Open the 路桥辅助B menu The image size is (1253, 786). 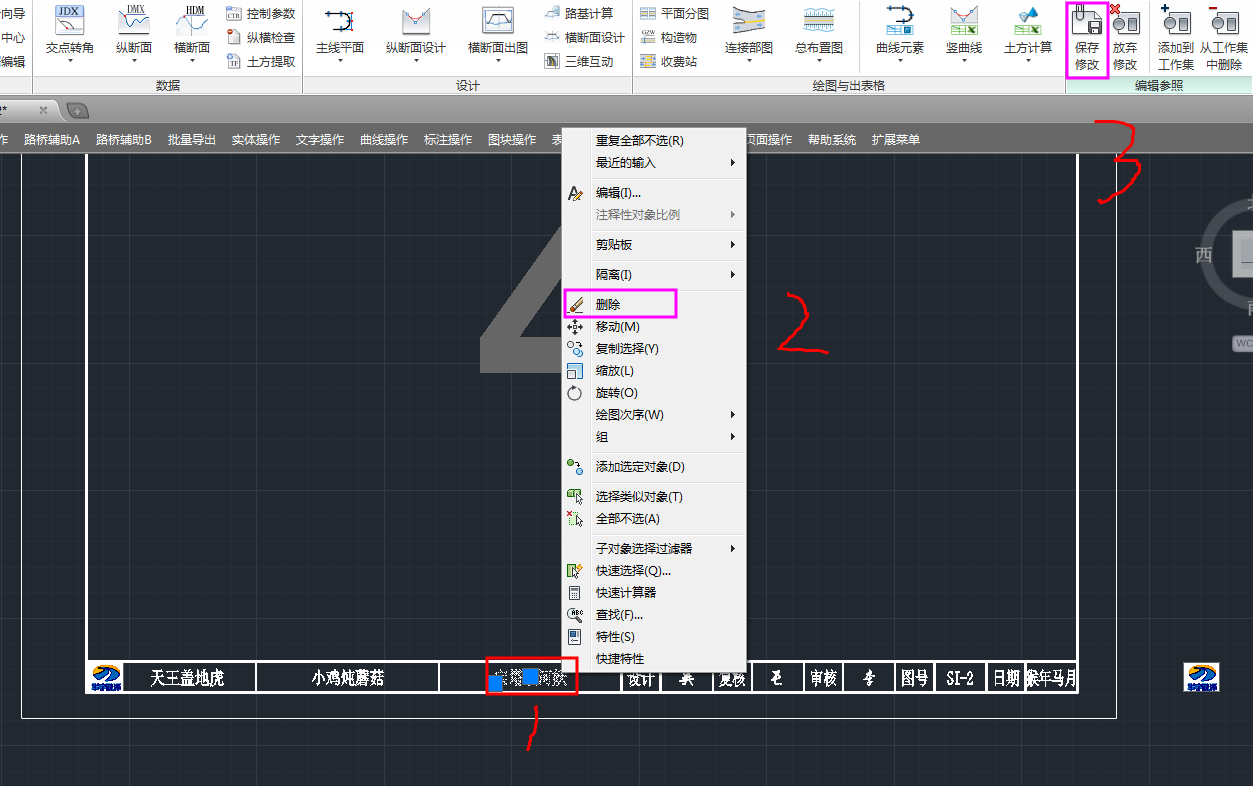tap(124, 140)
